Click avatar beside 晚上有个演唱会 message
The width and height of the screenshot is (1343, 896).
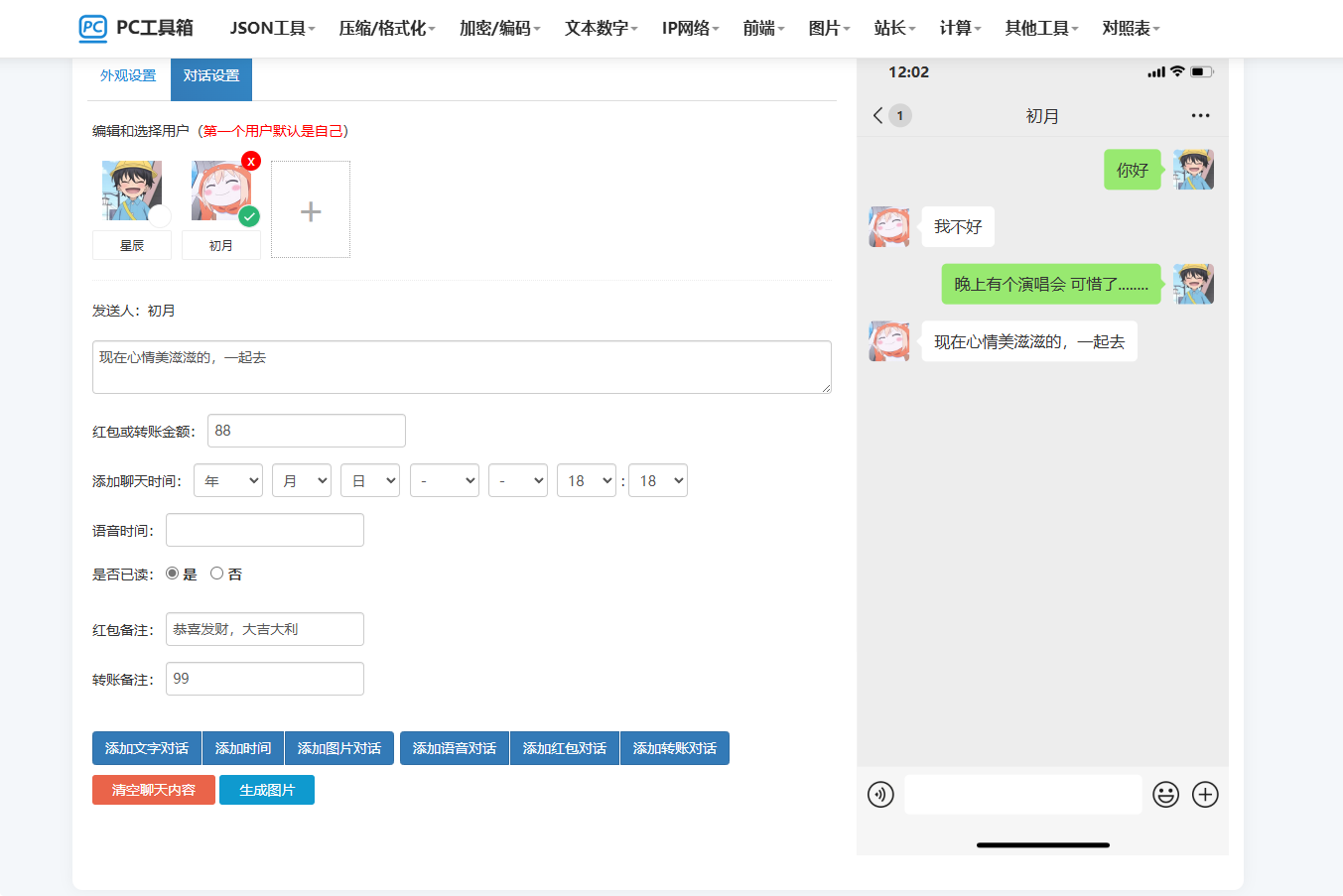[x=1193, y=284]
